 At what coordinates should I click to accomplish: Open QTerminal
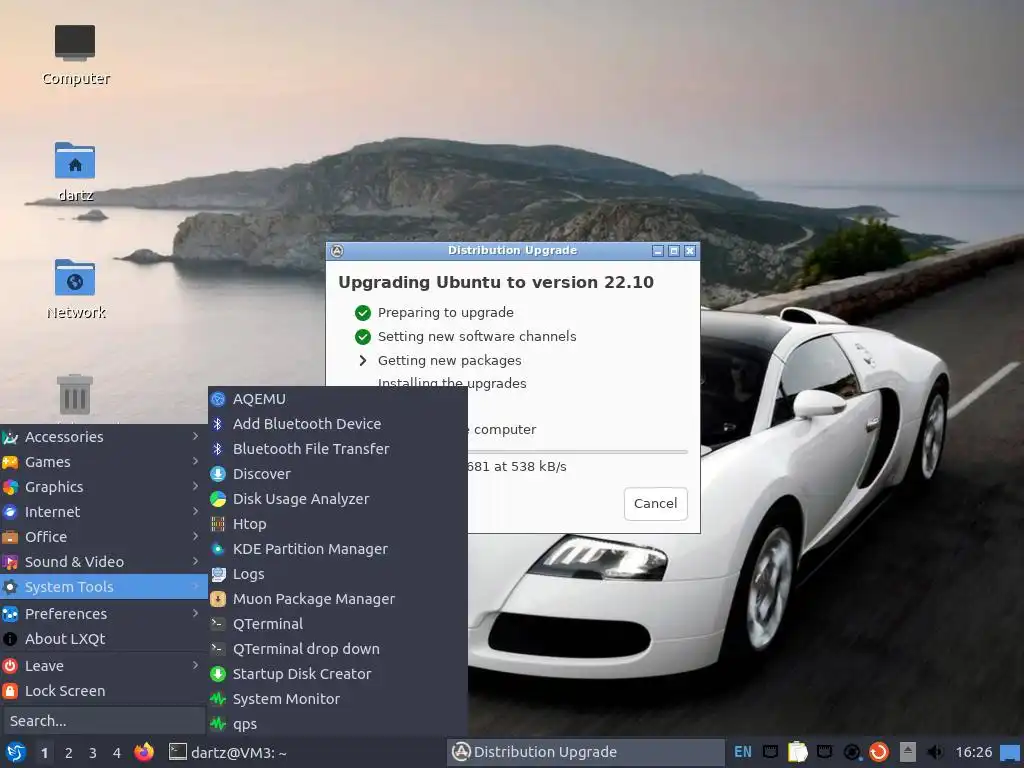click(338, 624)
